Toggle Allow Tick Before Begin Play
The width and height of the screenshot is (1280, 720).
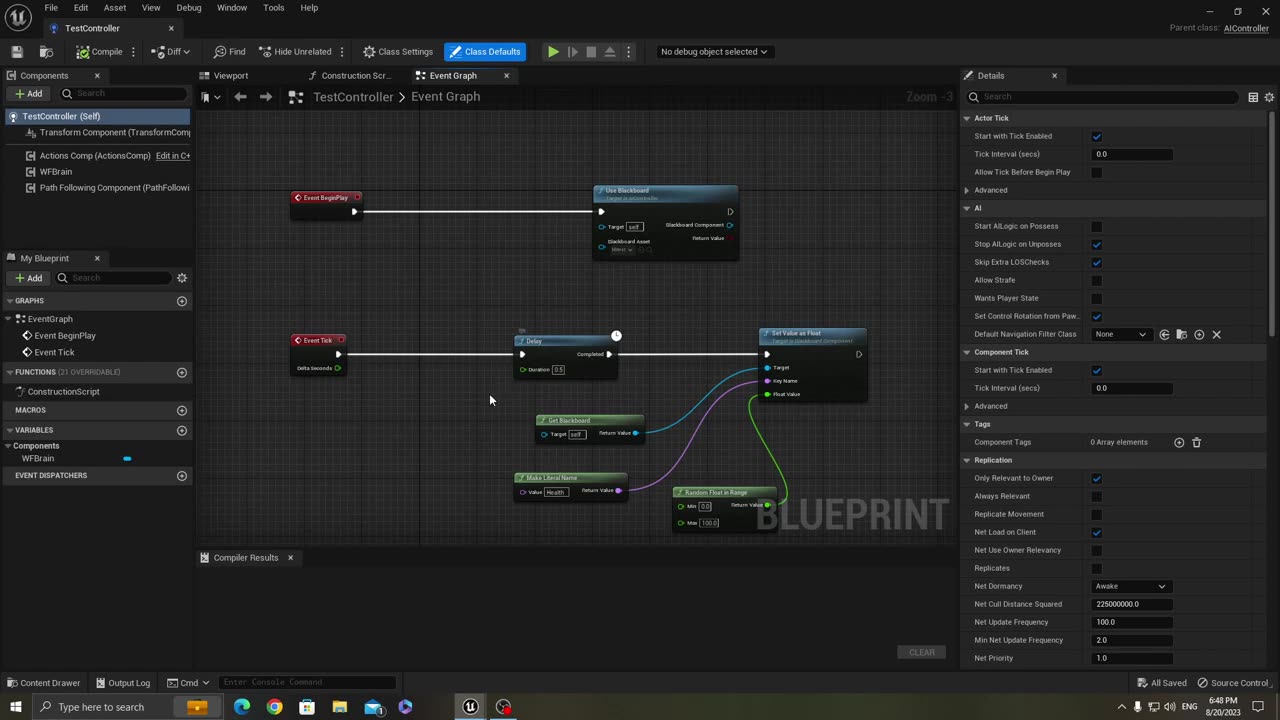pos(1097,172)
